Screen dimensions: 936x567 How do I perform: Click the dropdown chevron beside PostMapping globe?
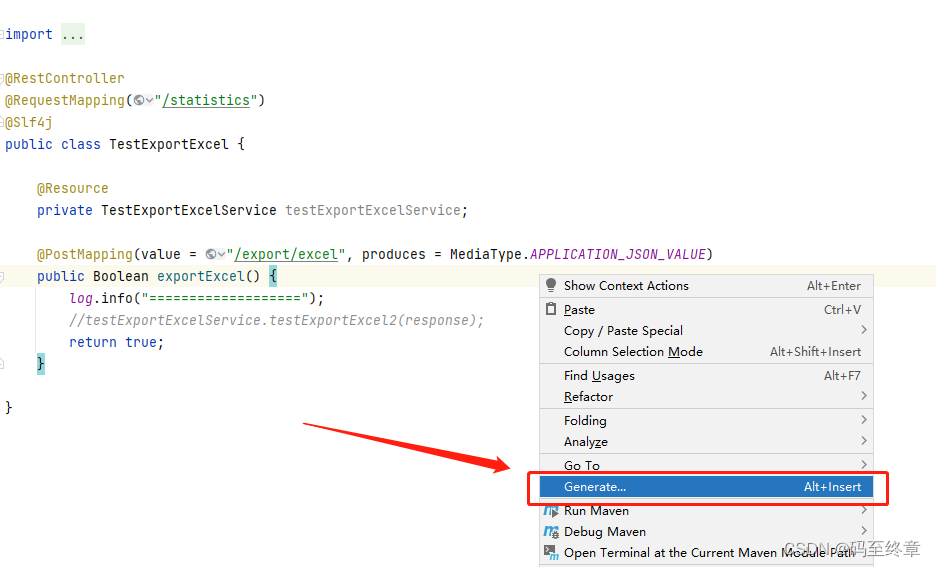click(x=221, y=255)
